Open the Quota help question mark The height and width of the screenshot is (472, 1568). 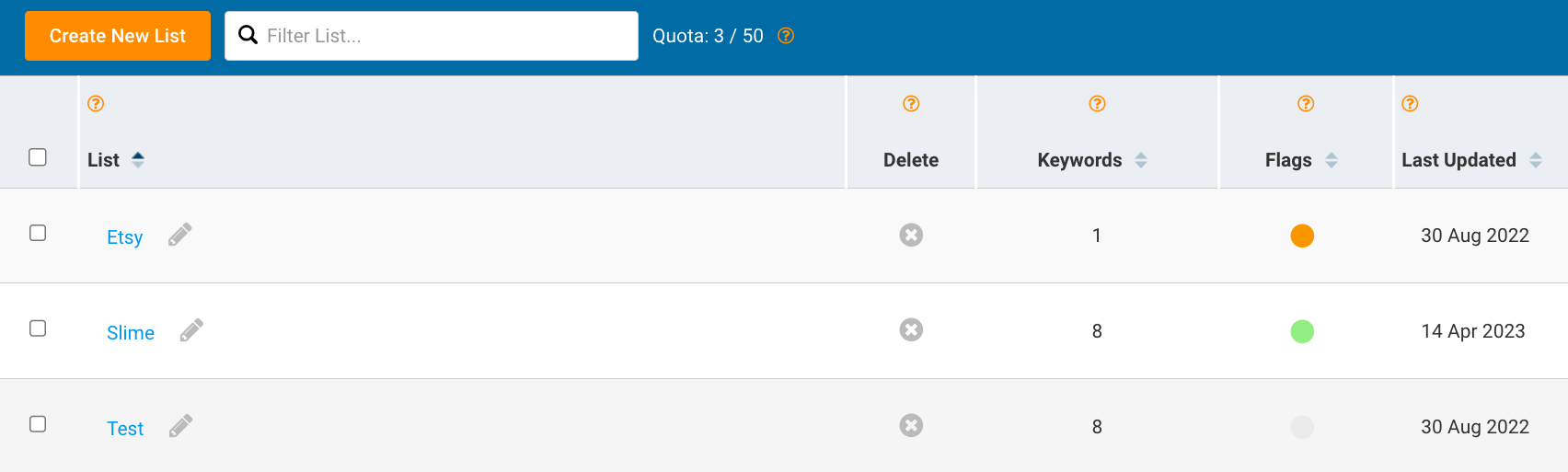(786, 36)
